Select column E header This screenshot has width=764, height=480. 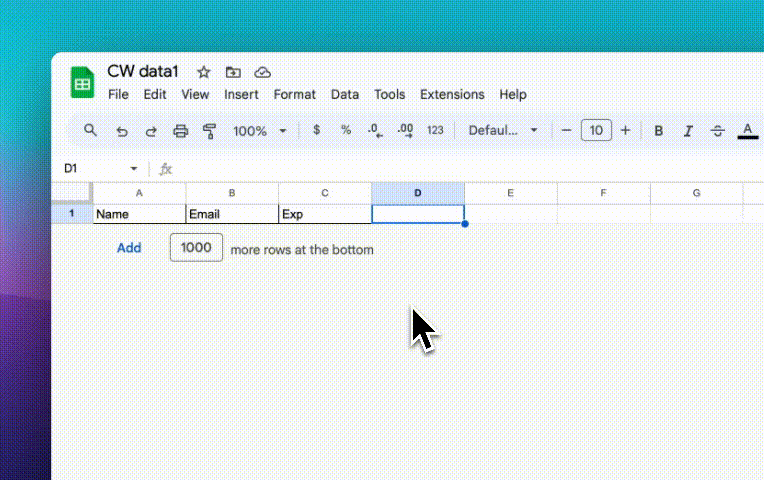(511, 193)
